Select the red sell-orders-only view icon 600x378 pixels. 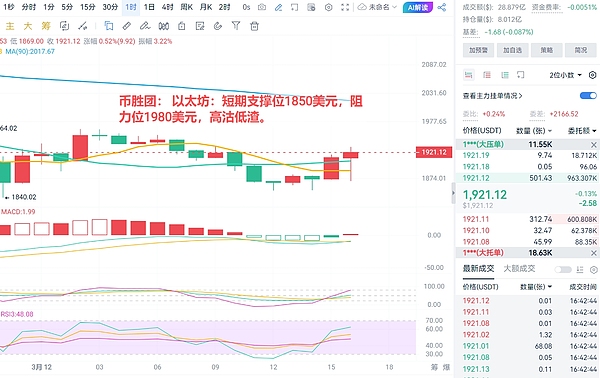point(487,75)
